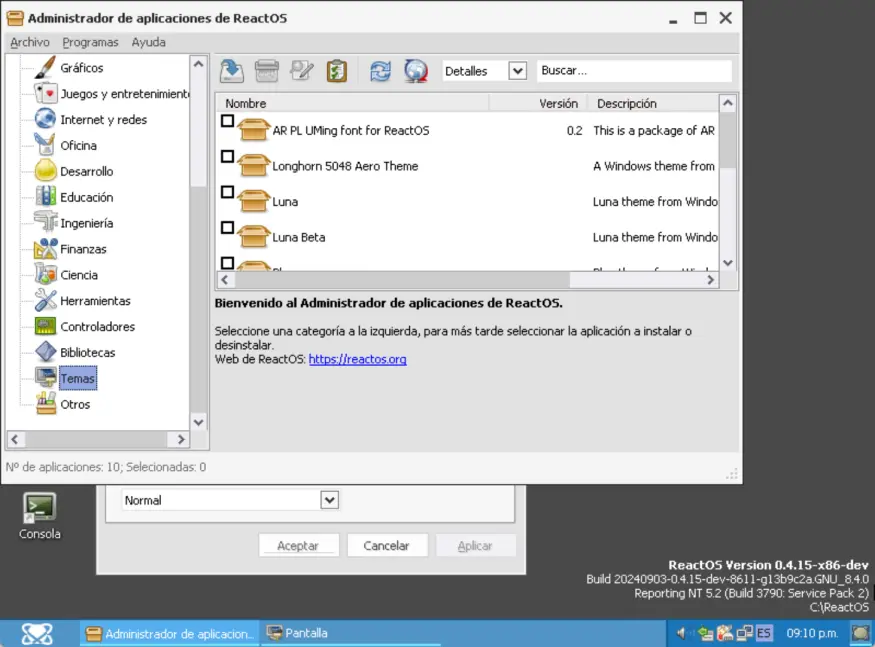Viewport: 875px width, 647px height.
Task: Sort by the Nombre column header
Action: (353, 103)
